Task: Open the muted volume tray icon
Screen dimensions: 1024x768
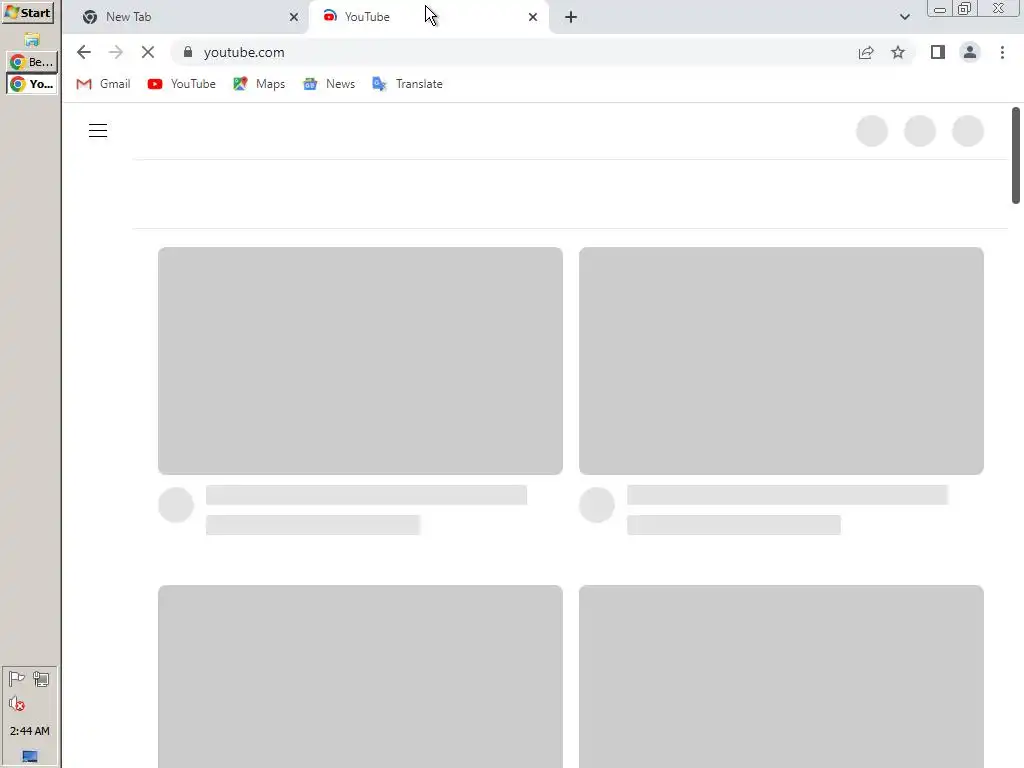Action: [x=17, y=704]
